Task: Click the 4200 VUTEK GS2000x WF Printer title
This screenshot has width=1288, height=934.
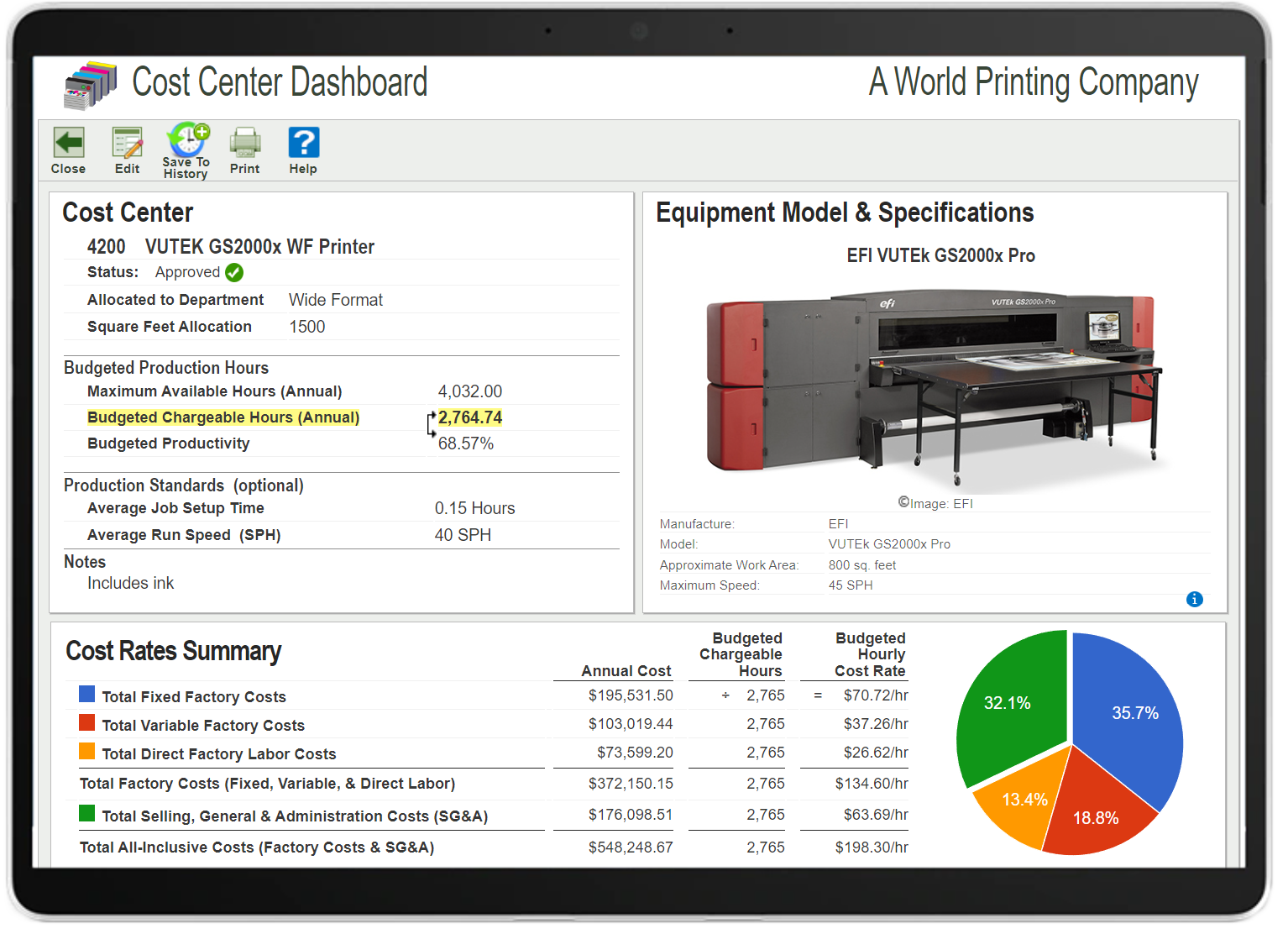Action: tap(231, 247)
